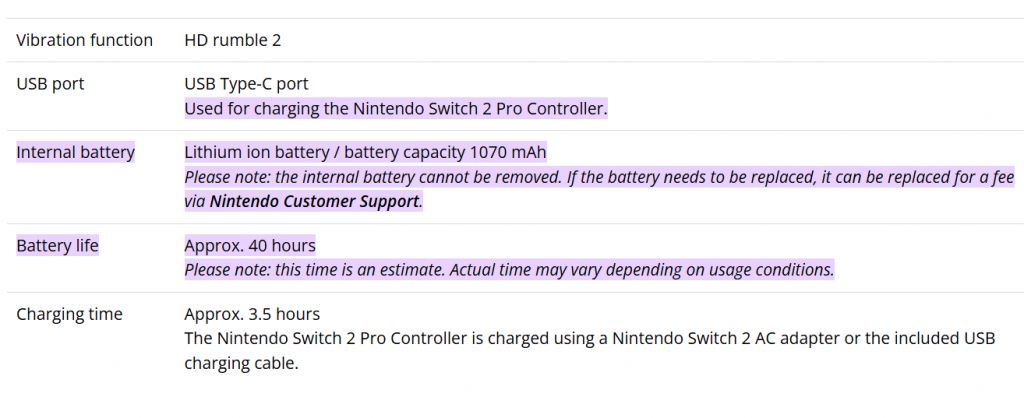Click the words 'charging cable' on last line
The height and width of the screenshot is (418, 1024).
[241, 363]
